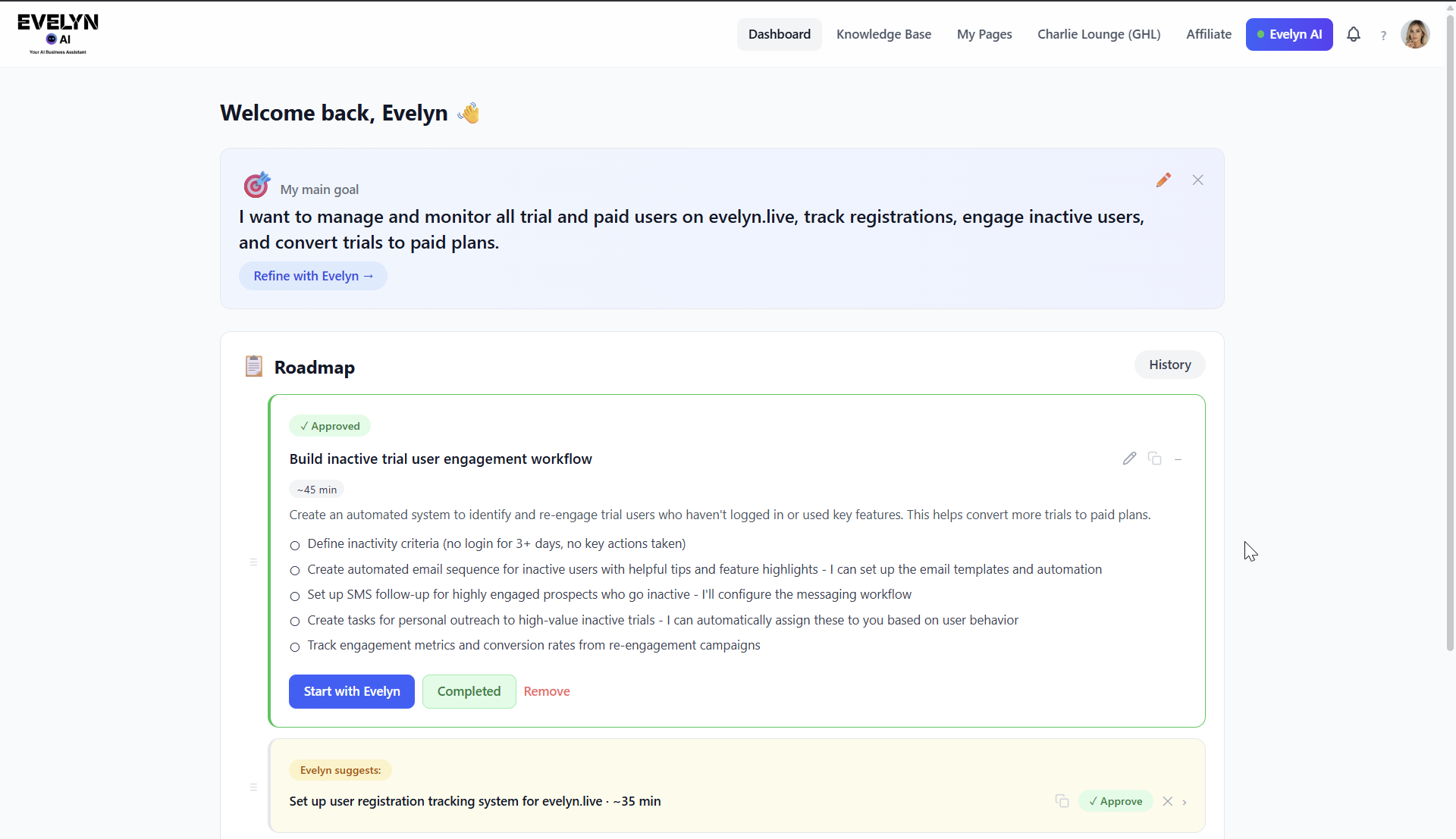Open Charlie Lounge (GHL) nav item
1456x839 pixels.
[x=1099, y=34]
